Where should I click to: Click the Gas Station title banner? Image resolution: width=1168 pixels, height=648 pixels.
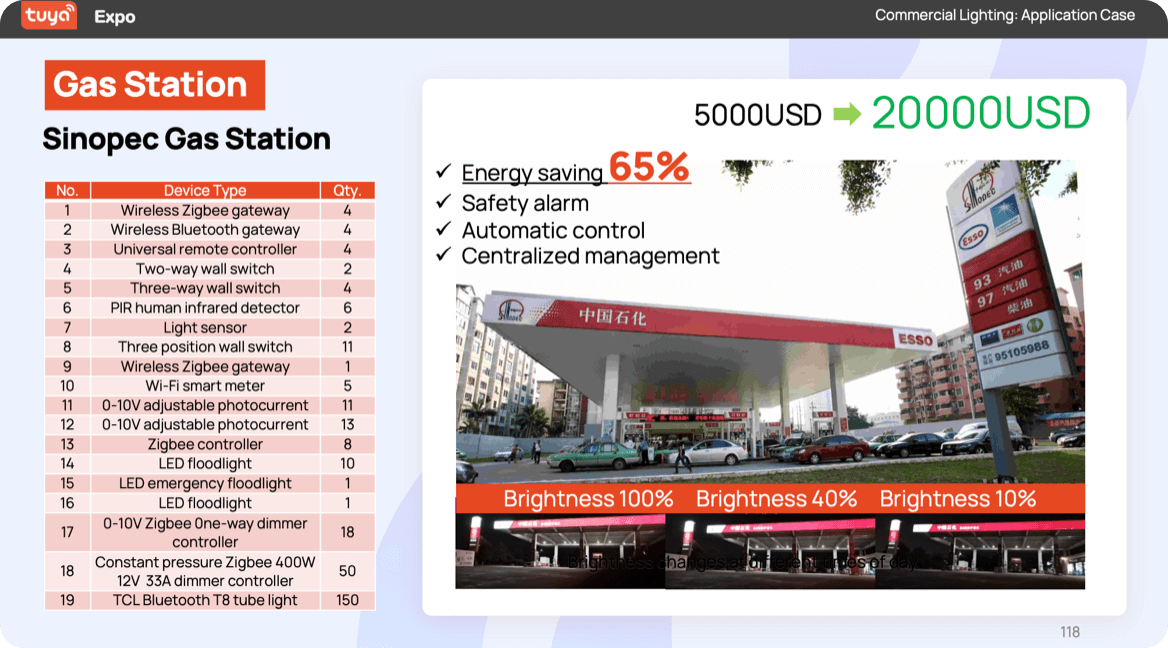[x=155, y=85]
